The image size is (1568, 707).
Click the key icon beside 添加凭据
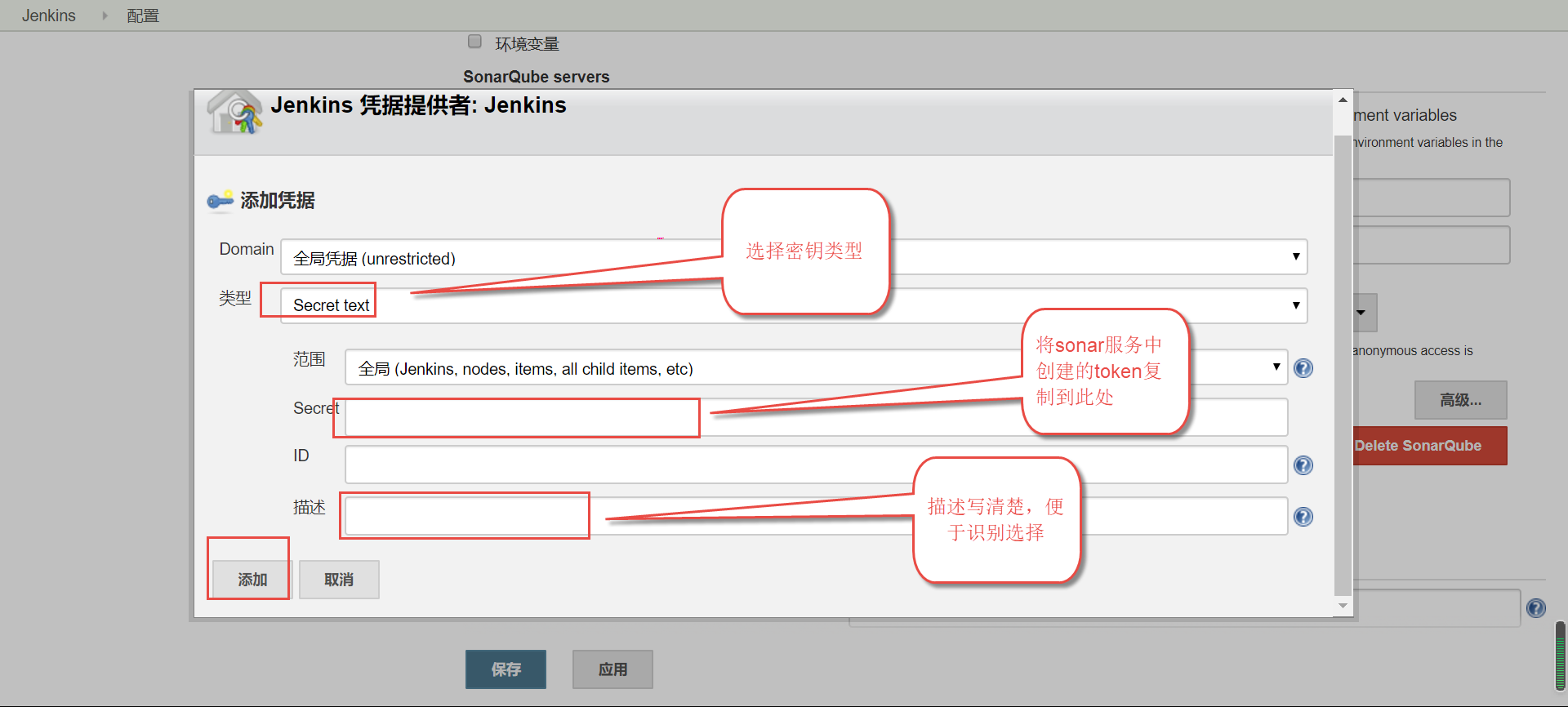220,200
